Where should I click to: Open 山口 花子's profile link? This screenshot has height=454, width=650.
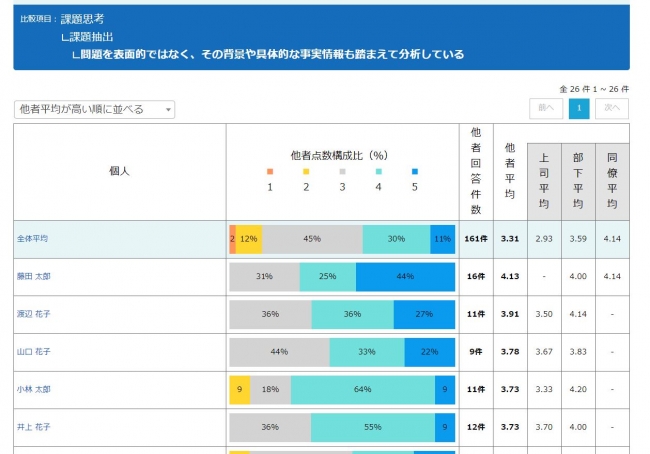pyautogui.click(x=34, y=352)
